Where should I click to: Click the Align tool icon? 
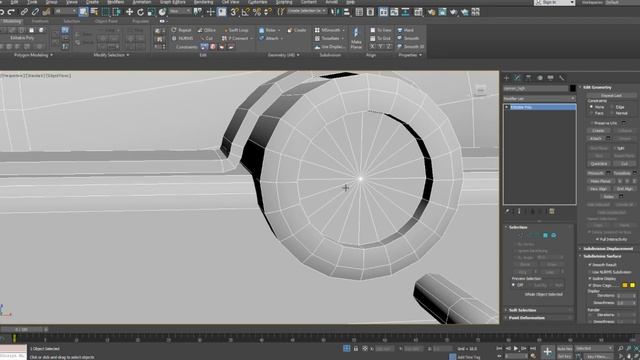(x=347, y=12)
